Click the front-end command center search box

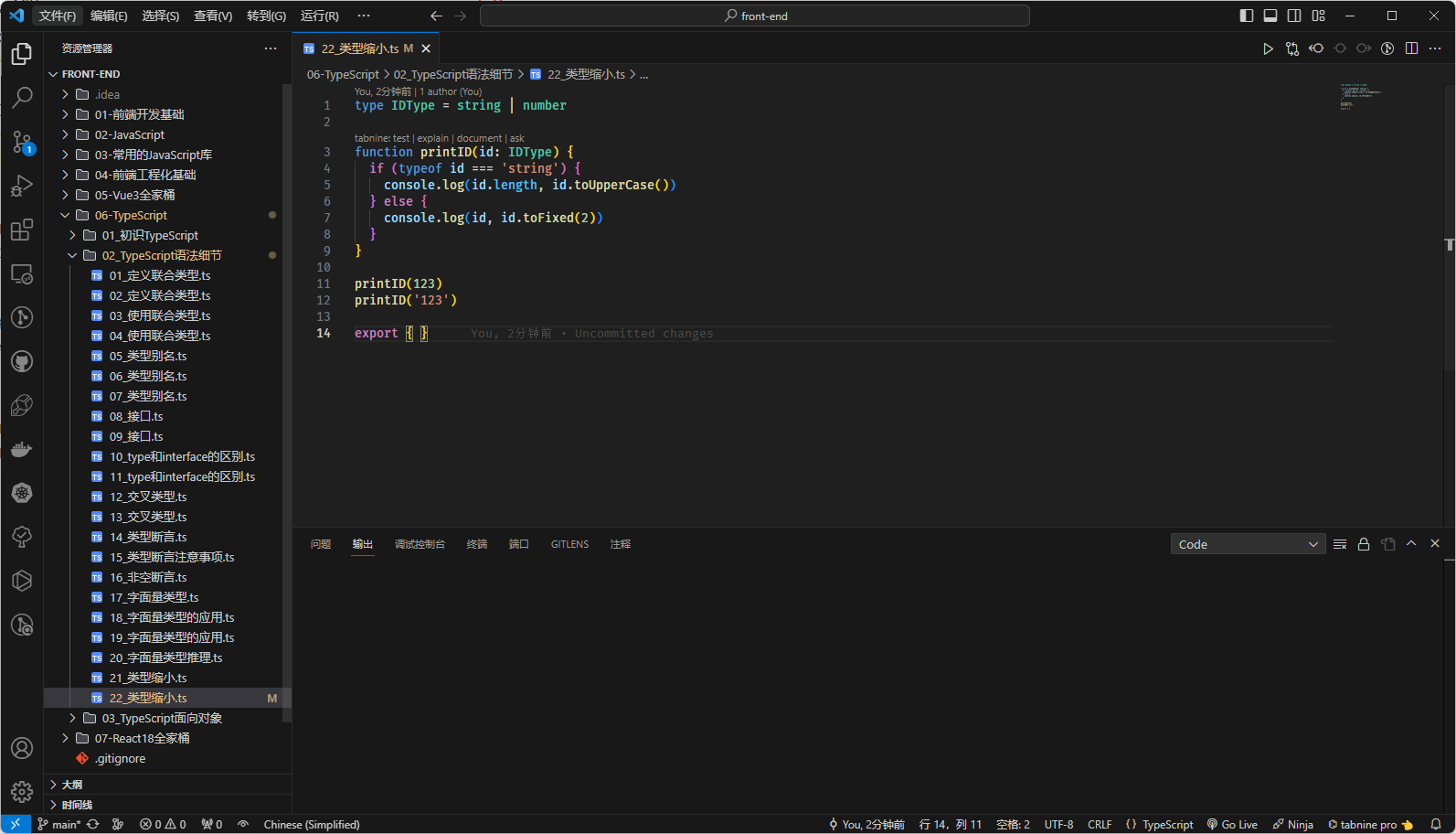[755, 16]
